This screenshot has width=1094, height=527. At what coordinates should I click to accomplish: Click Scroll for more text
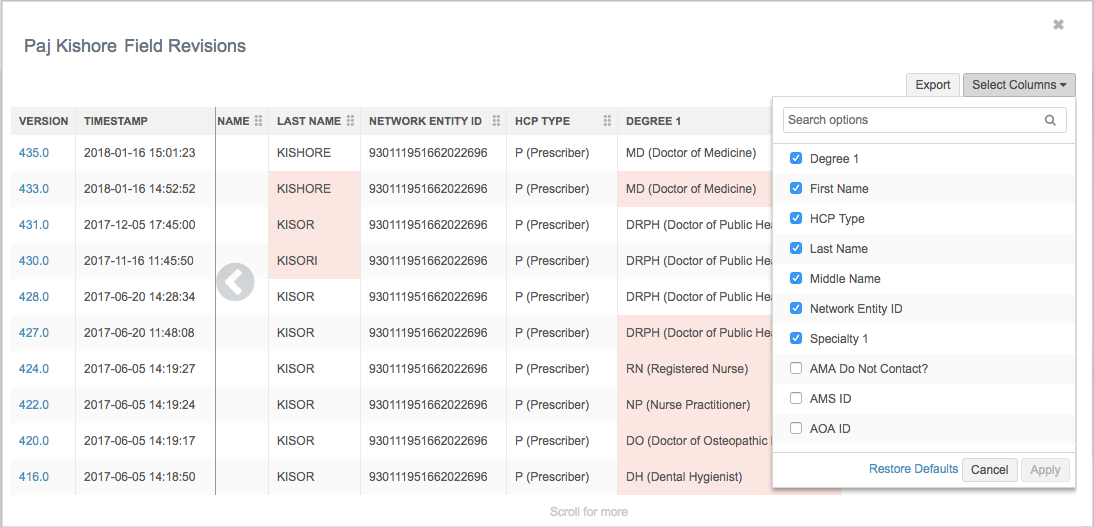588,512
